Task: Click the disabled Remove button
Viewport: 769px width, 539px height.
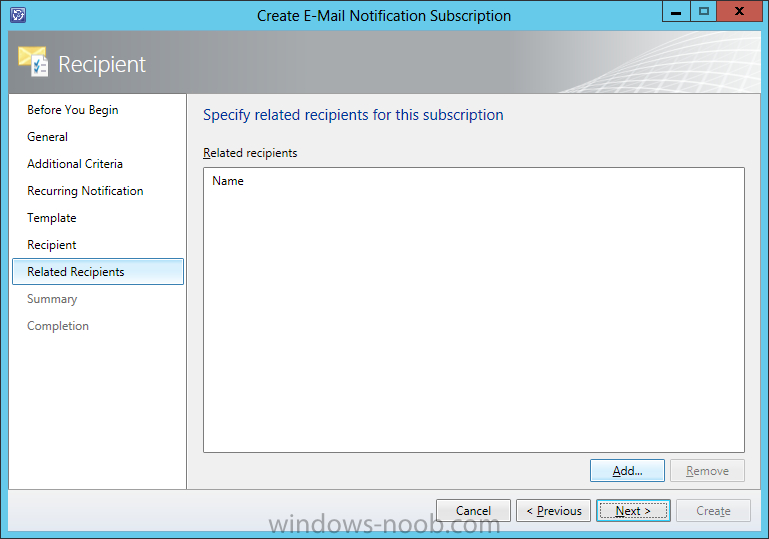Action: [707, 471]
